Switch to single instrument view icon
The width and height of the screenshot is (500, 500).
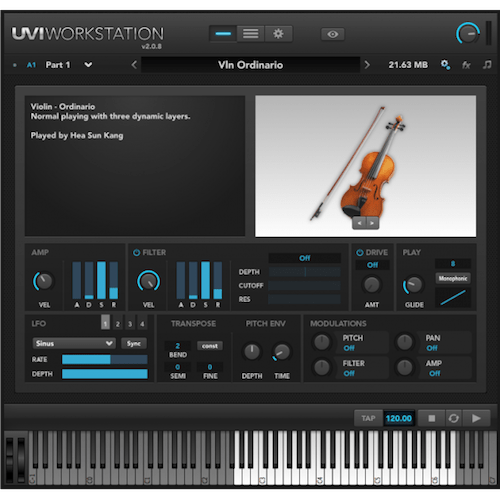tap(223, 34)
